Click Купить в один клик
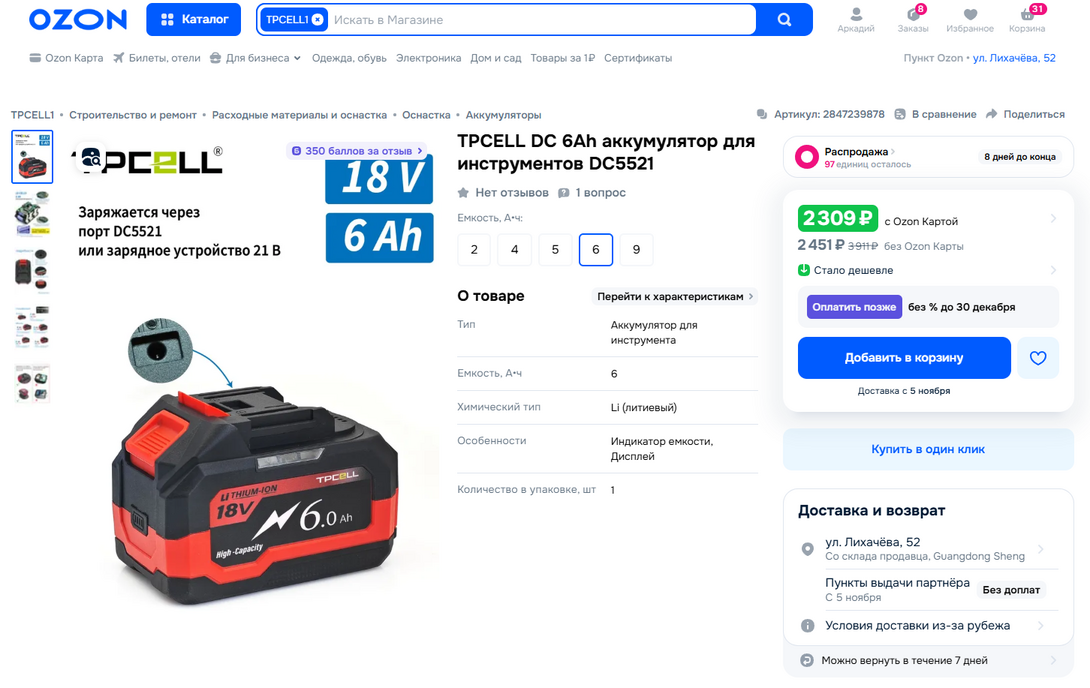 point(928,450)
